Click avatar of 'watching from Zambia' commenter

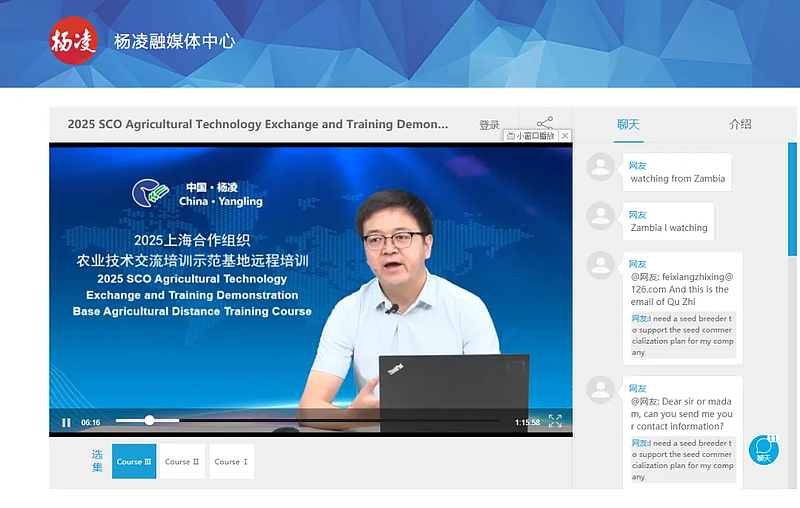coord(601,167)
